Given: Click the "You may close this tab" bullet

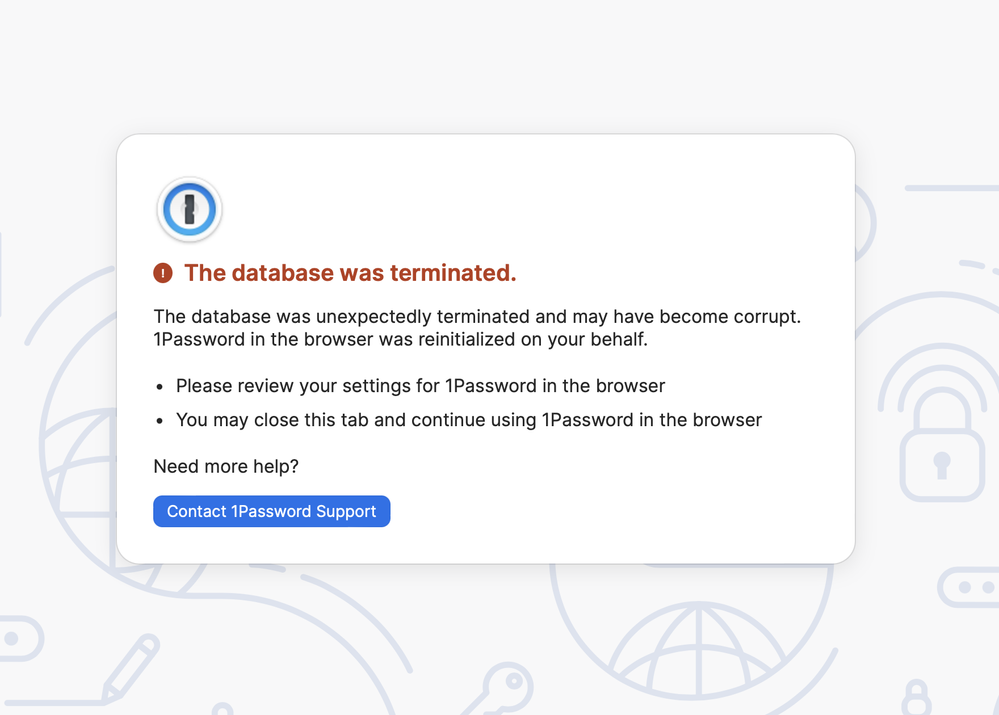Looking at the screenshot, I should [x=468, y=420].
